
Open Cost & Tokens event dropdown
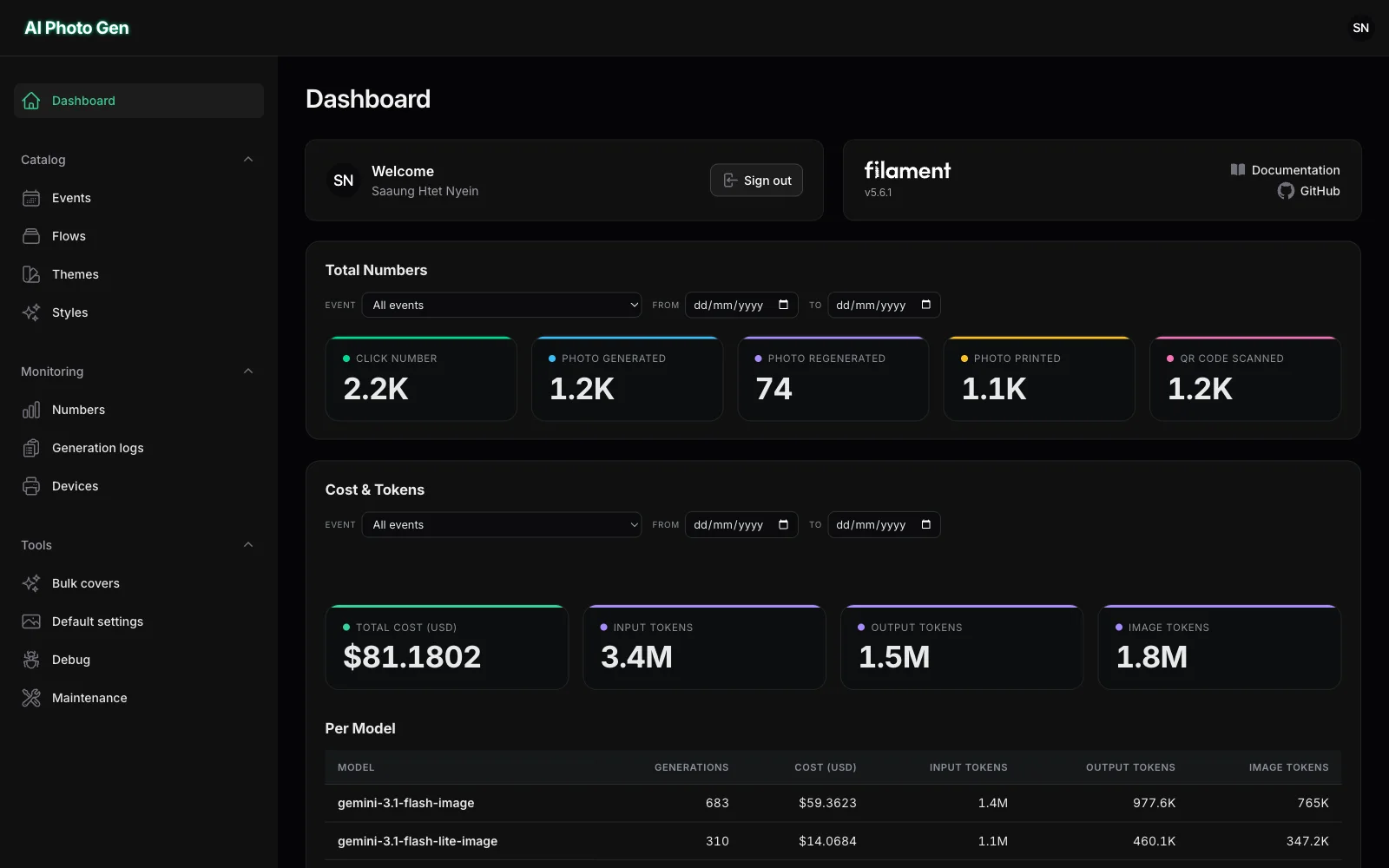pos(502,524)
